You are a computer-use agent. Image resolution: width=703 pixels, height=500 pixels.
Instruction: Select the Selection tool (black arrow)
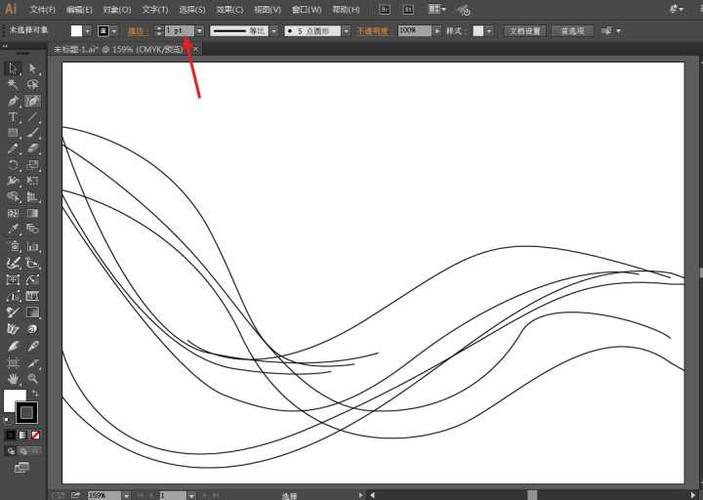coord(13,68)
